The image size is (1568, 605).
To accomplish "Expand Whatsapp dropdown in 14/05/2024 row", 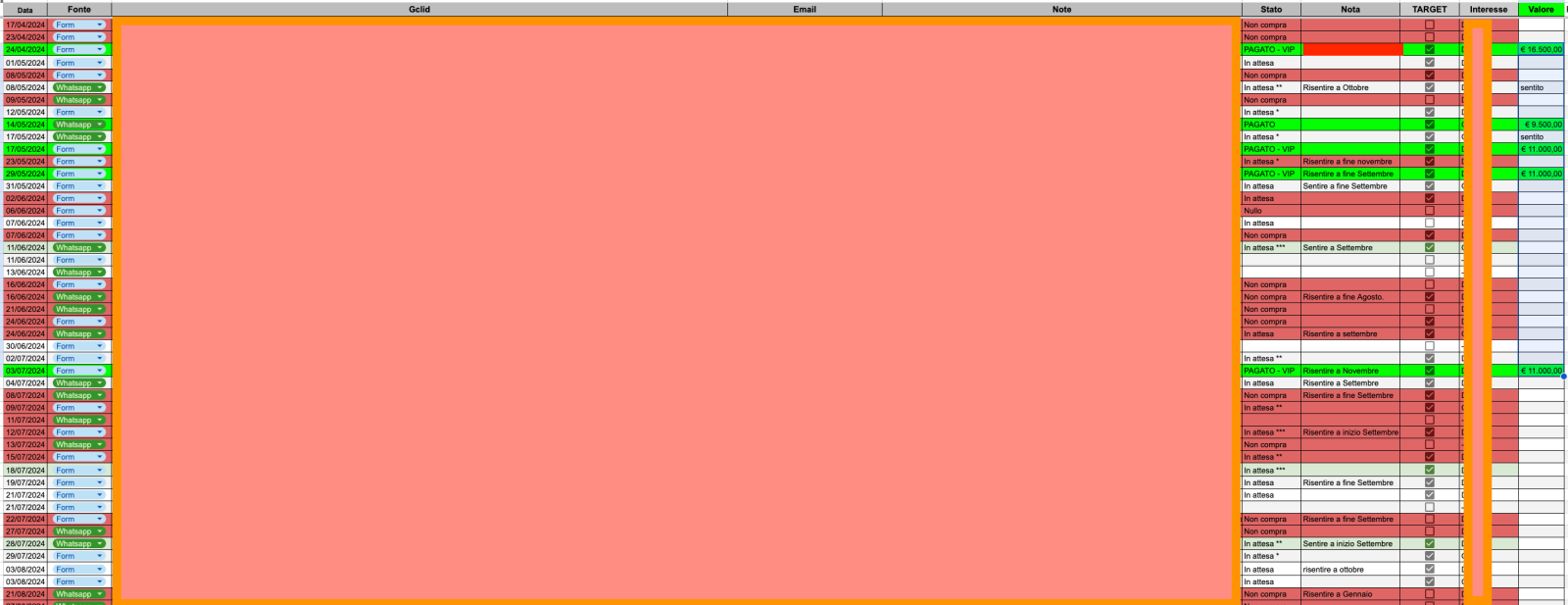I will [x=99, y=125].
